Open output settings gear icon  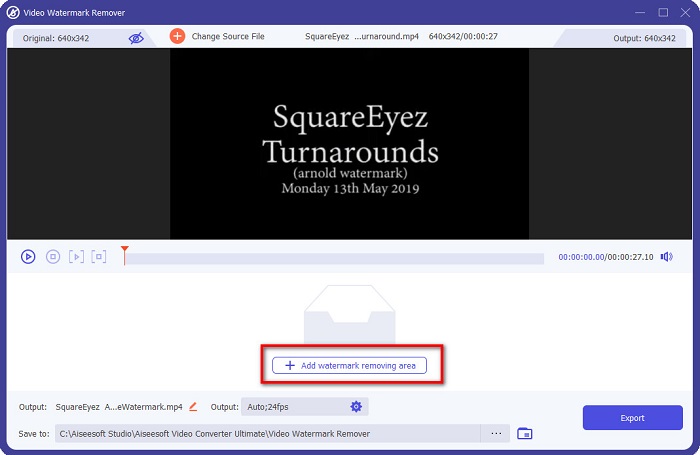coord(356,407)
